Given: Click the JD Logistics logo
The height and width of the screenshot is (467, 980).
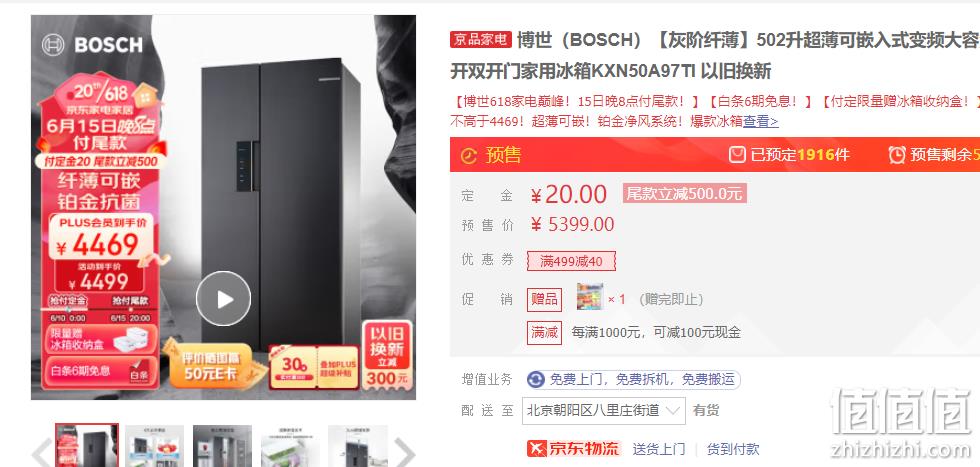Looking at the screenshot, I should point(573,448).
